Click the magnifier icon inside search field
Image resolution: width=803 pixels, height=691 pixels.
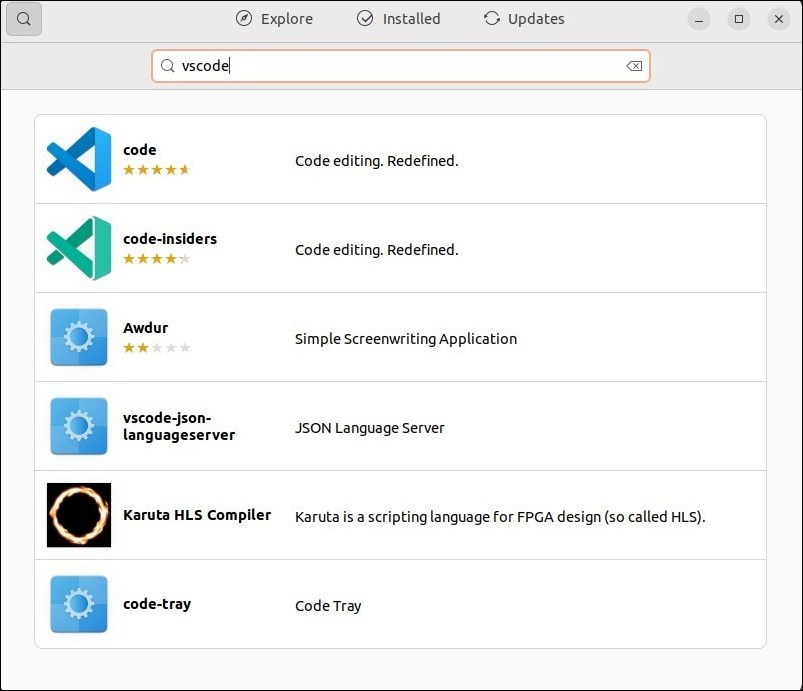pos(167,66)
